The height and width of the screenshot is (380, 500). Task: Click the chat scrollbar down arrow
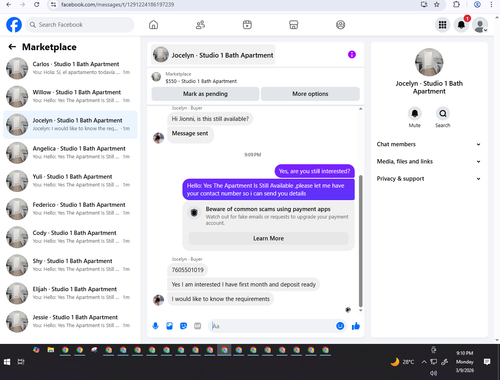pyautogui.click(x=360, y=310)
